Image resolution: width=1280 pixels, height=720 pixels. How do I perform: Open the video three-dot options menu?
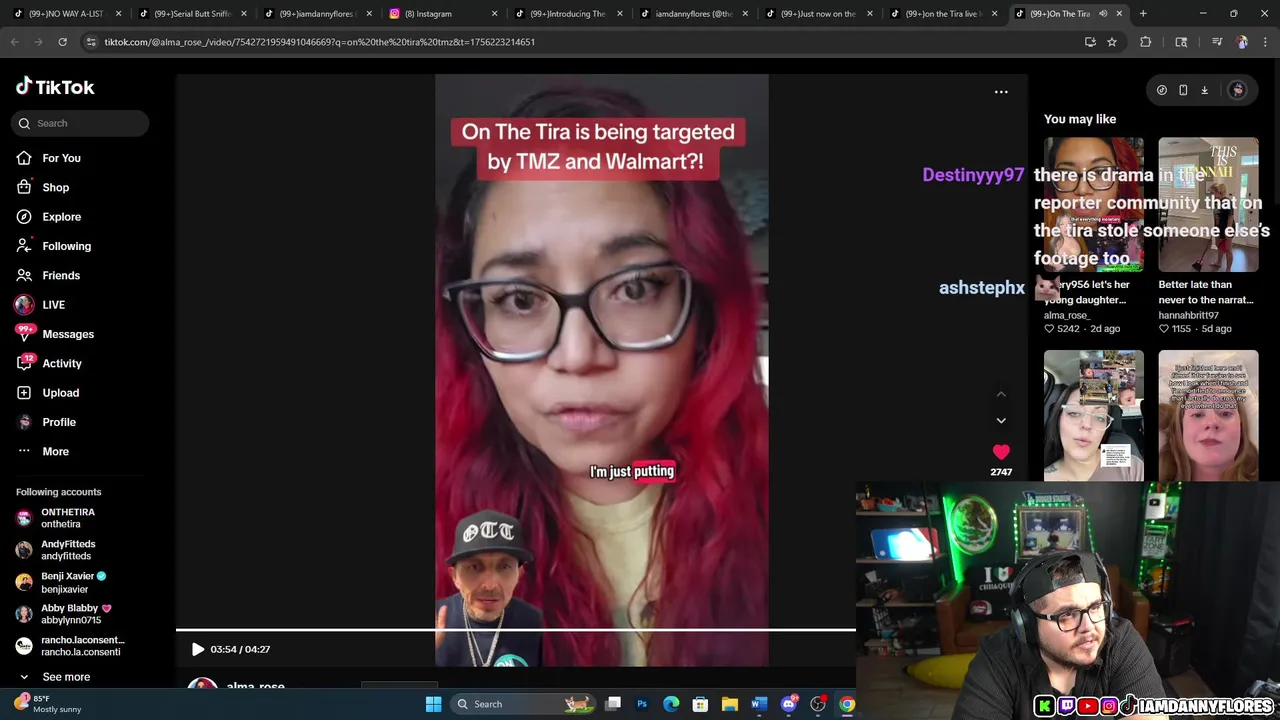click(x=1001, y=91)
